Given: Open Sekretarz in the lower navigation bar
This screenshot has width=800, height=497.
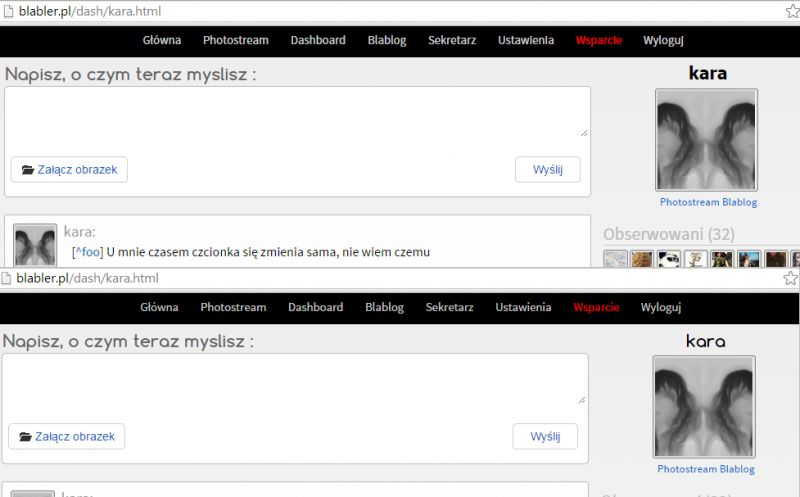Looking at the screenshot, I should tap(449, 307).
